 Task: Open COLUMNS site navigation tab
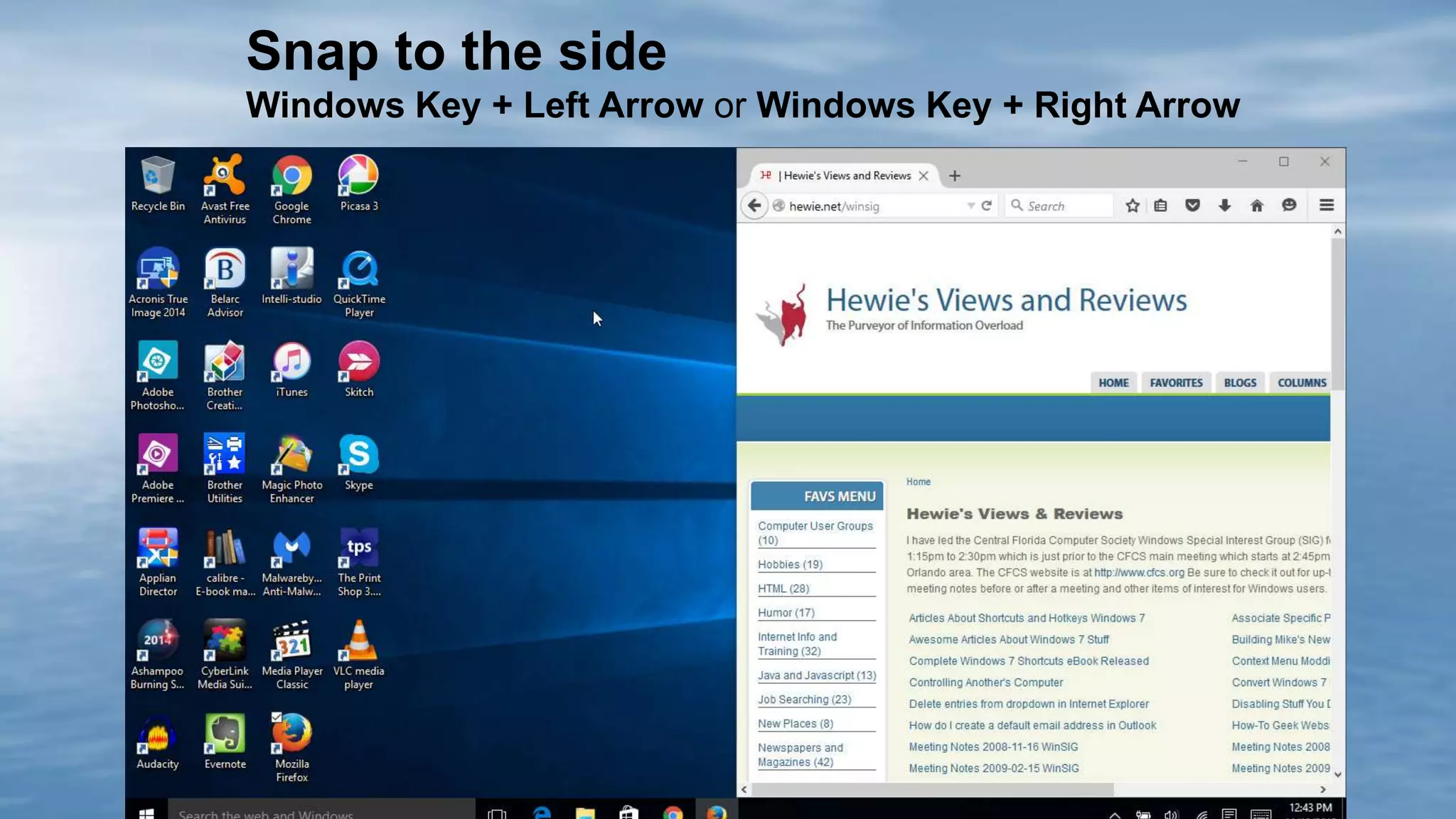(1302, 382)
